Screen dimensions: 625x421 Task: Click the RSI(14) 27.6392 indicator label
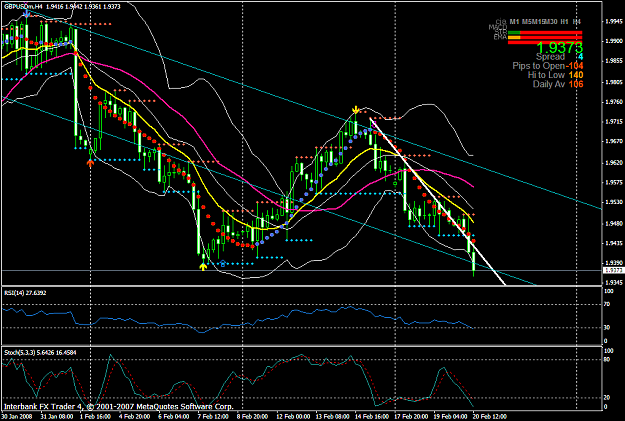pos(25,293)
